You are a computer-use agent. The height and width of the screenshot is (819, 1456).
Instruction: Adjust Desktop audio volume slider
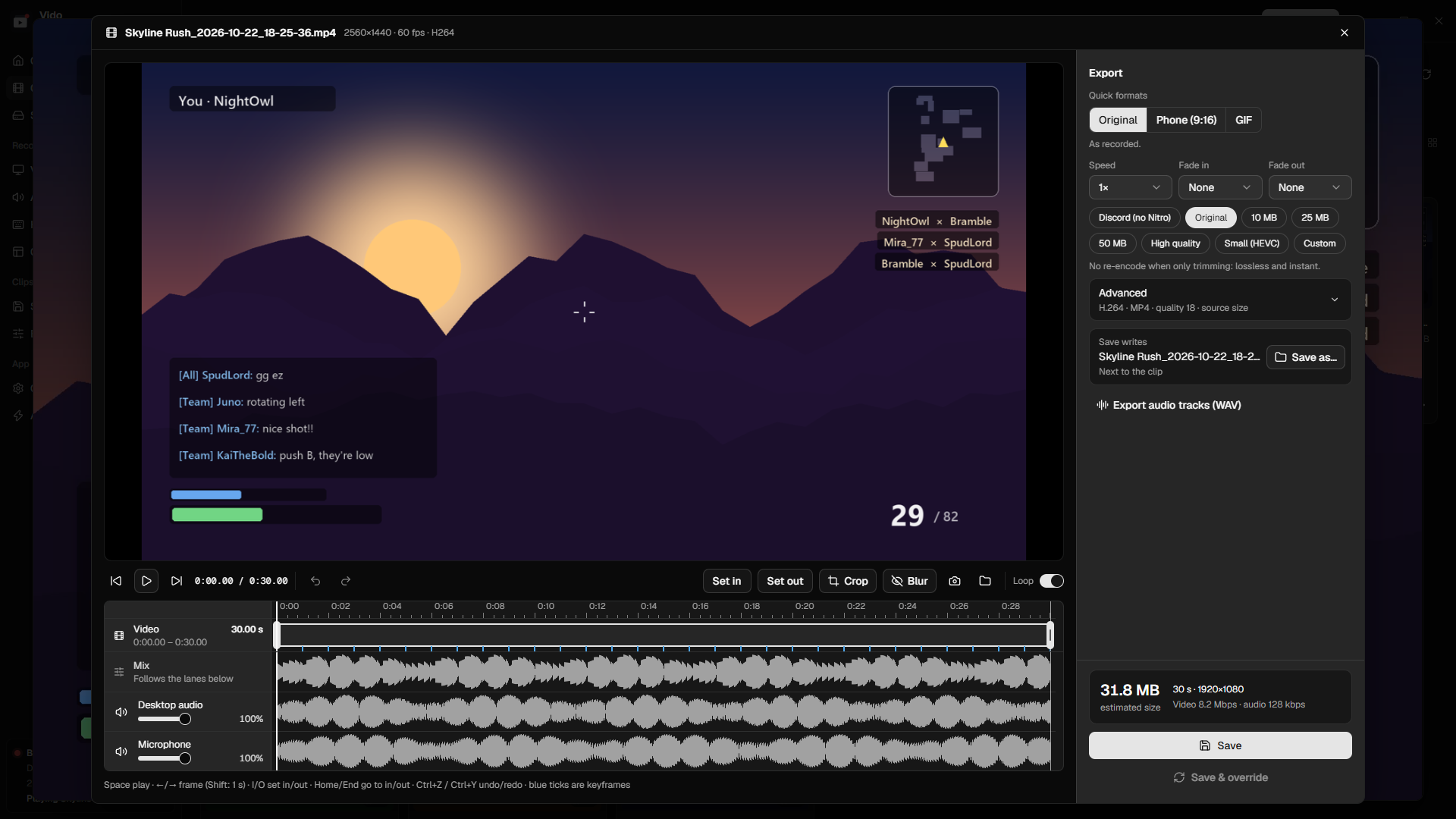164,719
